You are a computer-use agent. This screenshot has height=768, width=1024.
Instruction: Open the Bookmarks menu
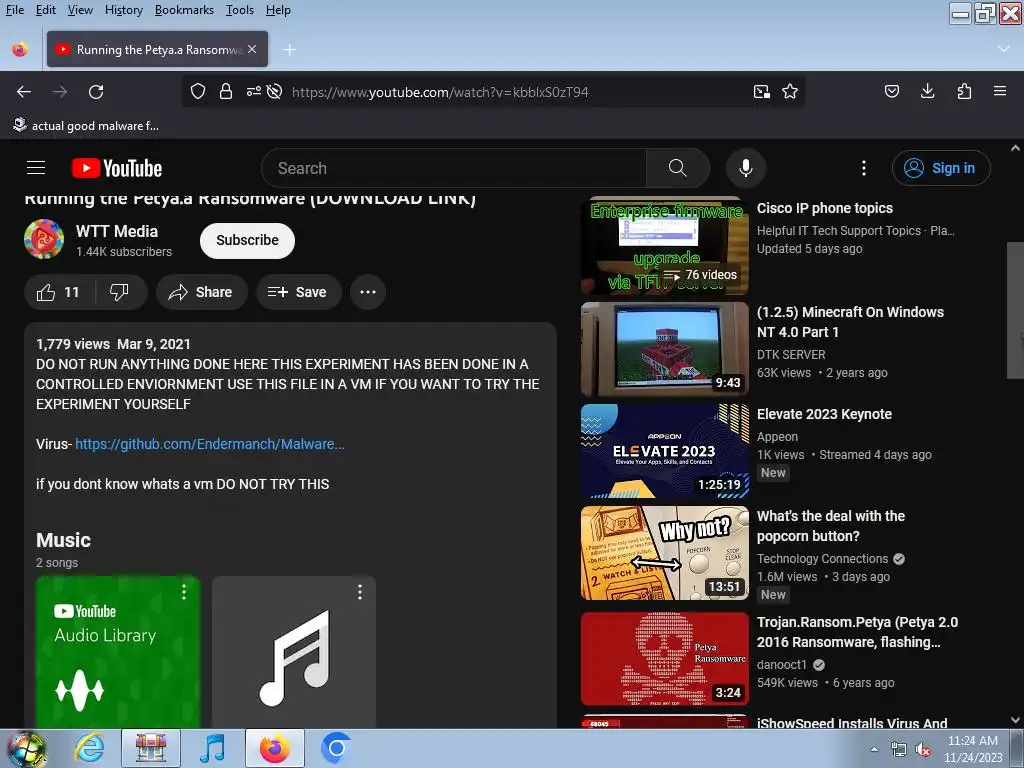point(184,10)
